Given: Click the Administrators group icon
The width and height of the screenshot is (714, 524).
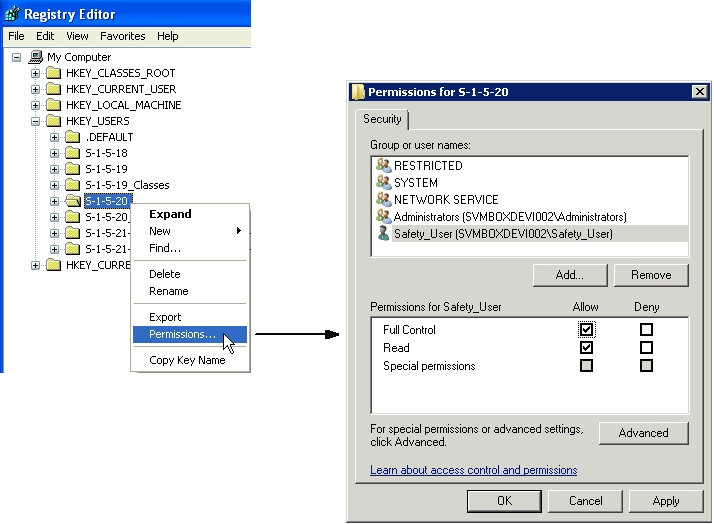Looking at the screenshot, I should point(383,216).
